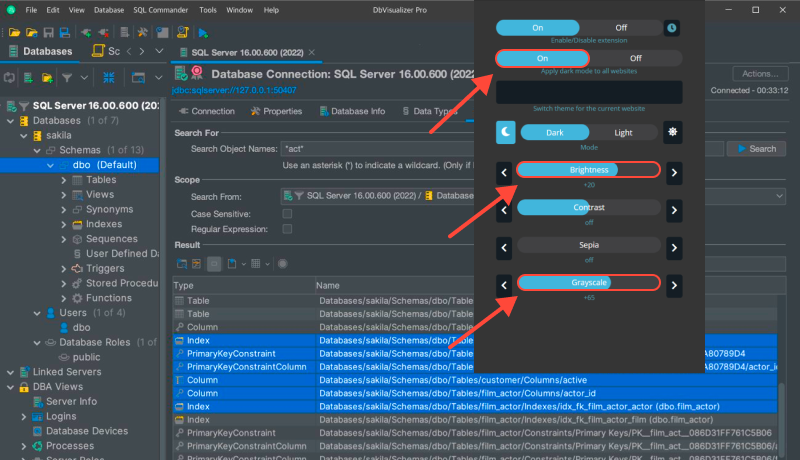Click the connect plug icon with green plus
Screen dimensions: 800x460
click(x=86, y=33)
